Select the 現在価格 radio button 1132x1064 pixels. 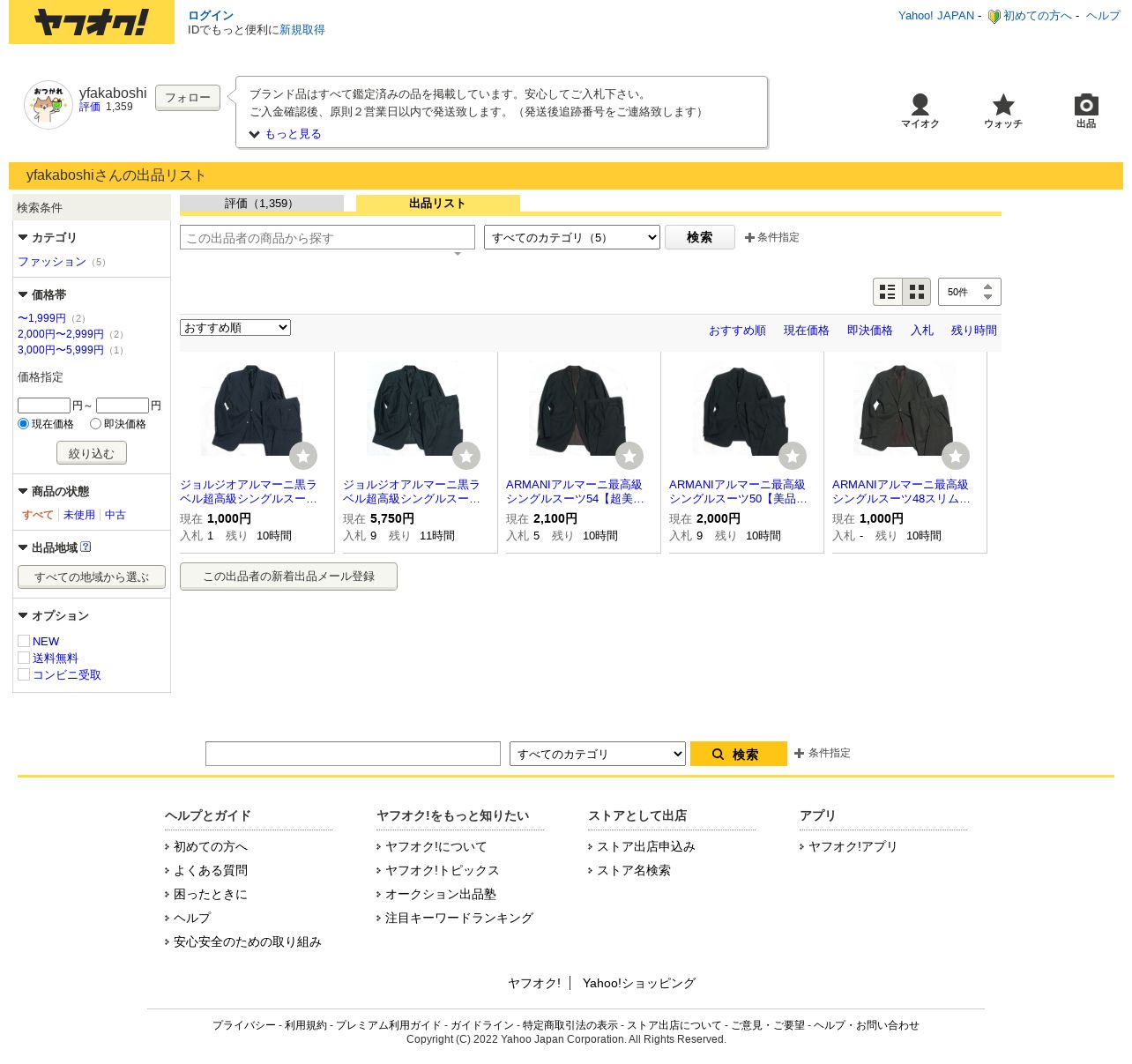pyautogui.click(x=24, y=424)
